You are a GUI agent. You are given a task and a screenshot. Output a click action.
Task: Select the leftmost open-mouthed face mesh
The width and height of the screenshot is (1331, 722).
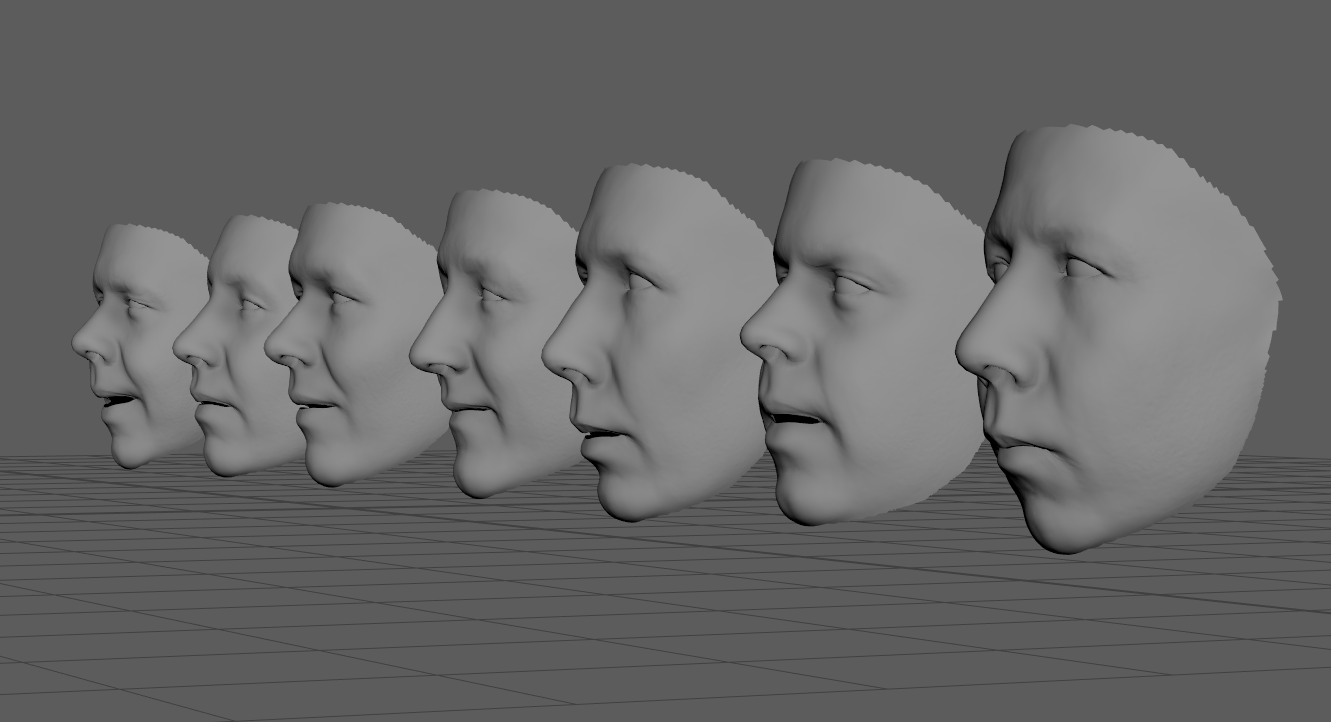click(x=140, y=345)
